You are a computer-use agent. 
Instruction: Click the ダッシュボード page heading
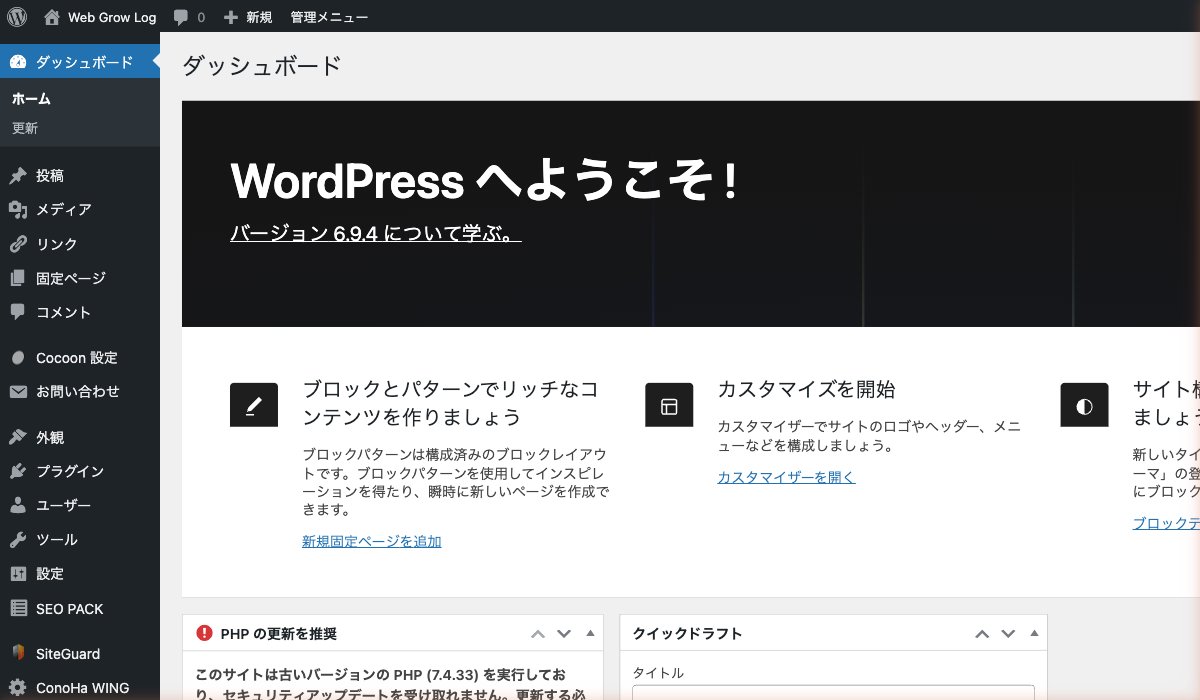point(262,66)
